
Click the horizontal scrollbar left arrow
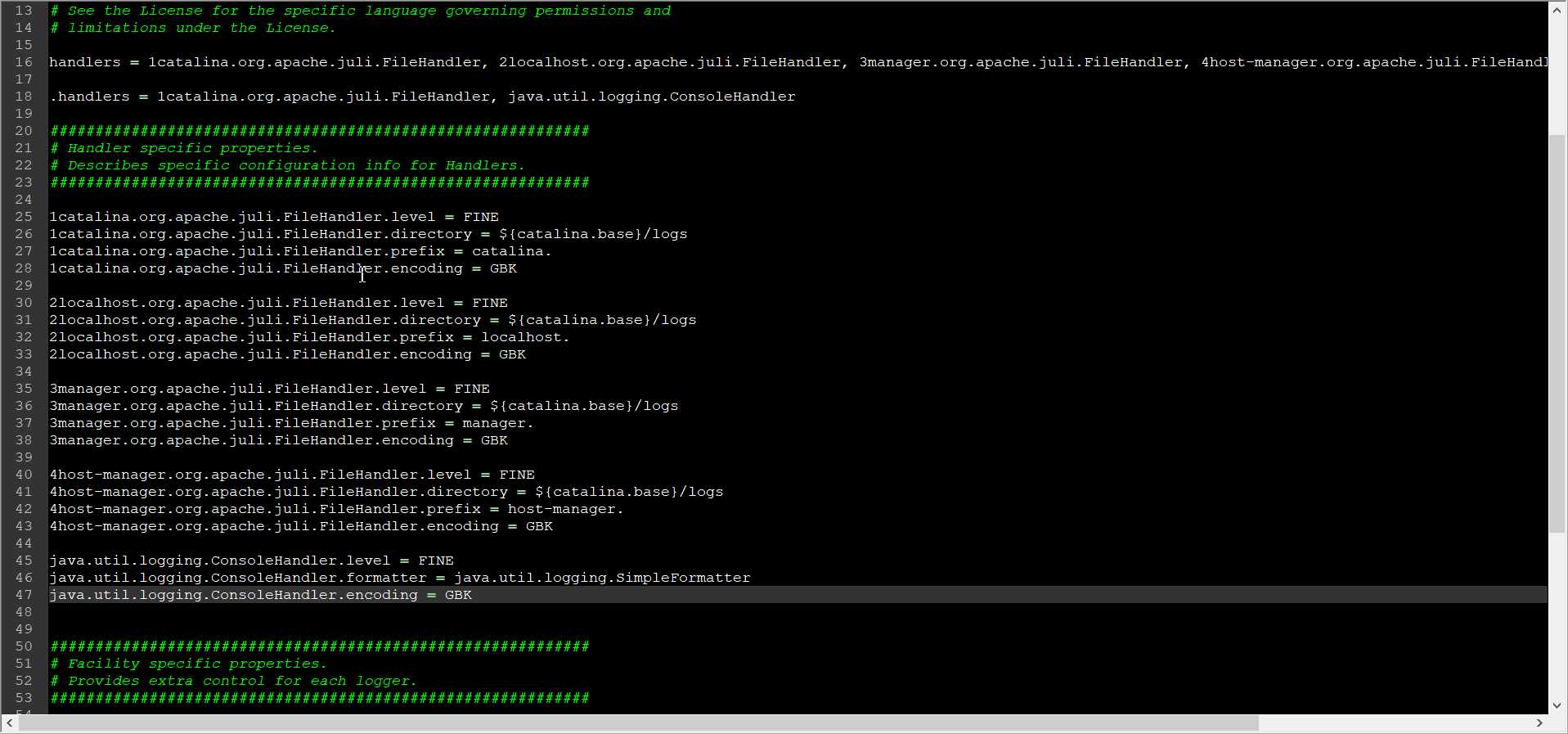9,723
